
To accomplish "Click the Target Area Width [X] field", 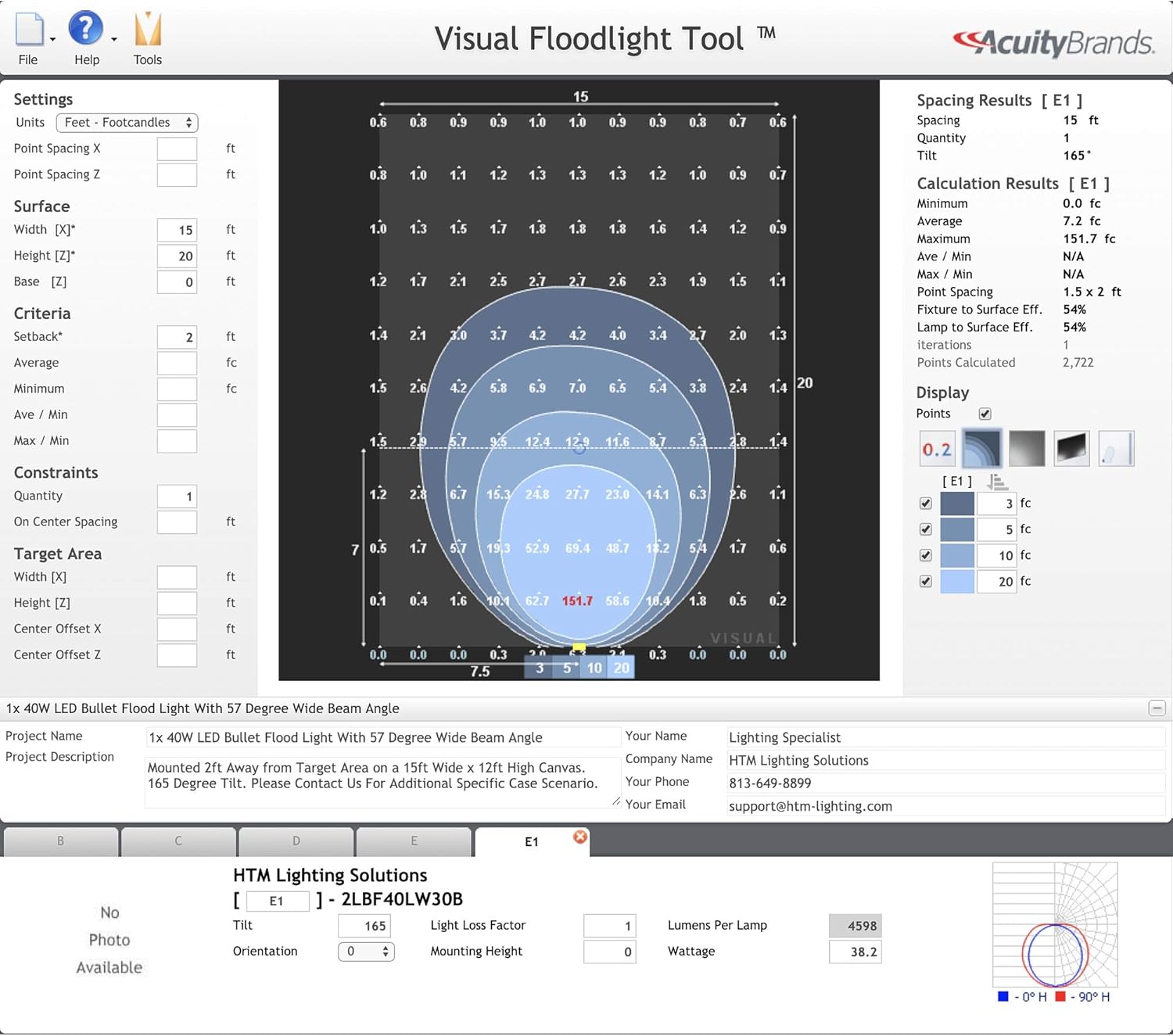I will [x=177, y=577].
